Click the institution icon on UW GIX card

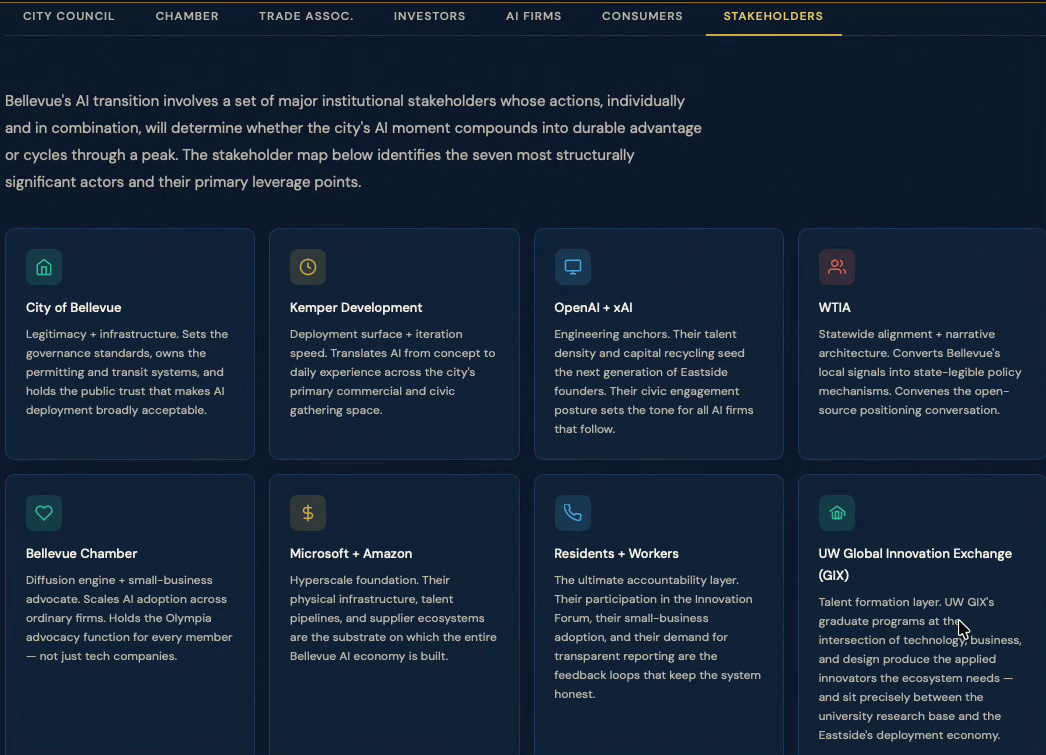pos(837,513)
